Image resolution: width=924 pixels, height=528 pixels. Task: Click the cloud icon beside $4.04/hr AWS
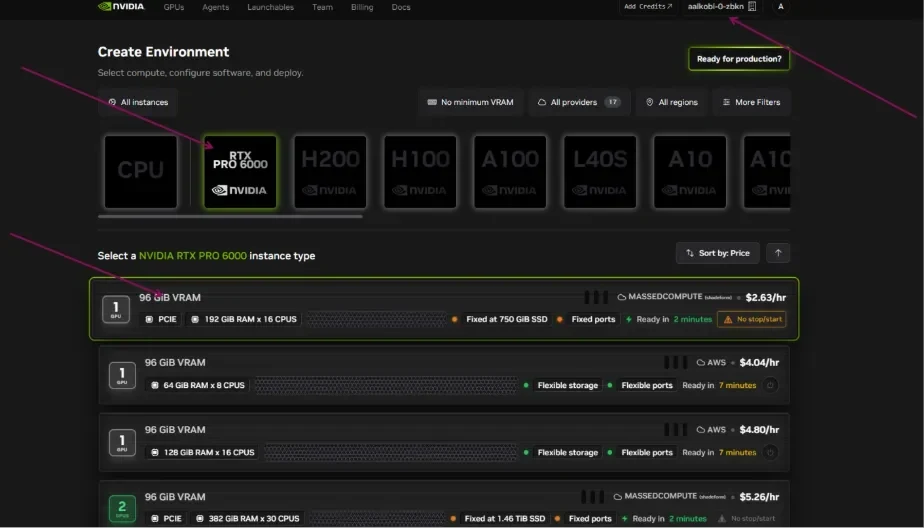coord(701,362)
